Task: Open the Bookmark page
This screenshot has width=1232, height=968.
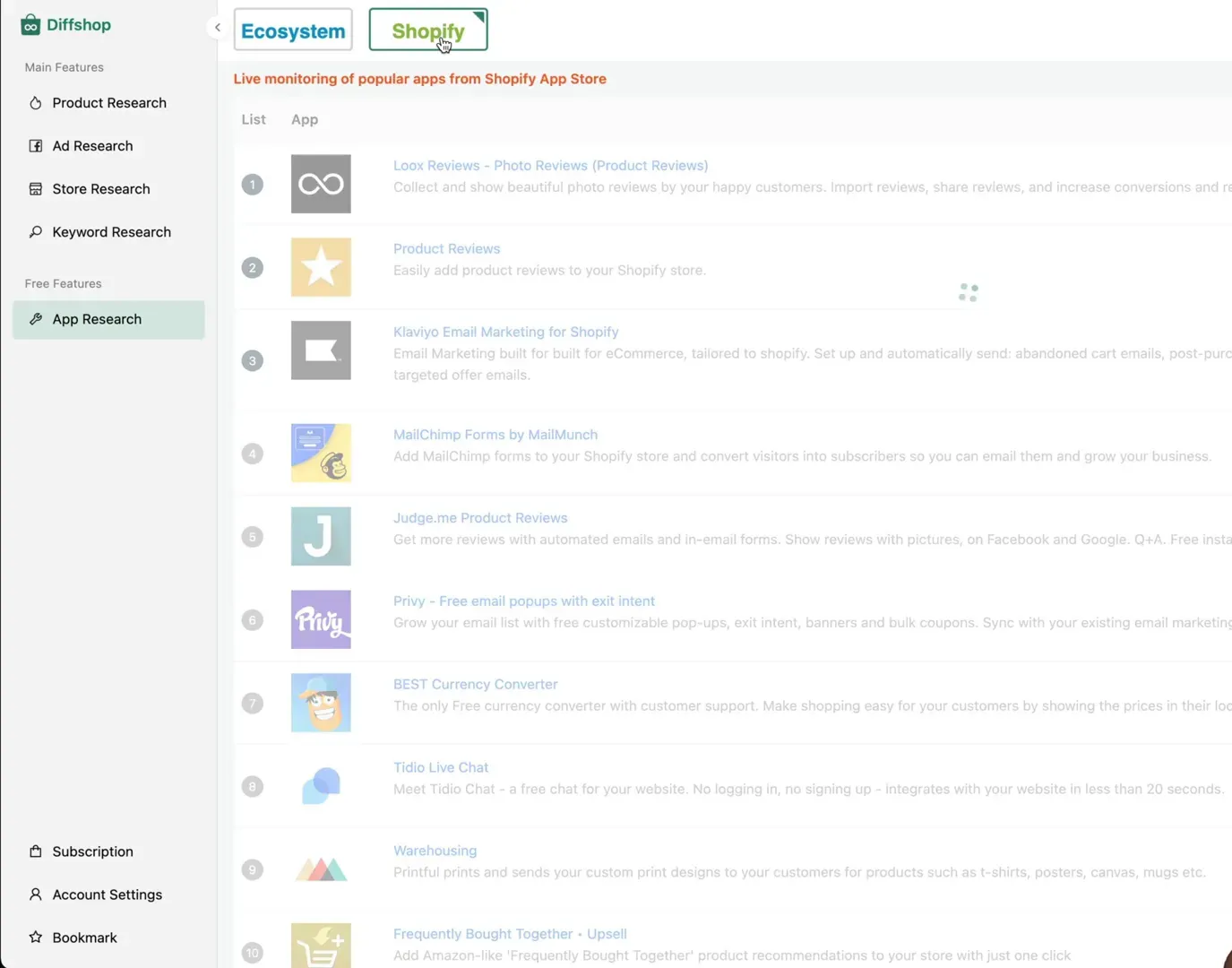Action: coord(108,938)
